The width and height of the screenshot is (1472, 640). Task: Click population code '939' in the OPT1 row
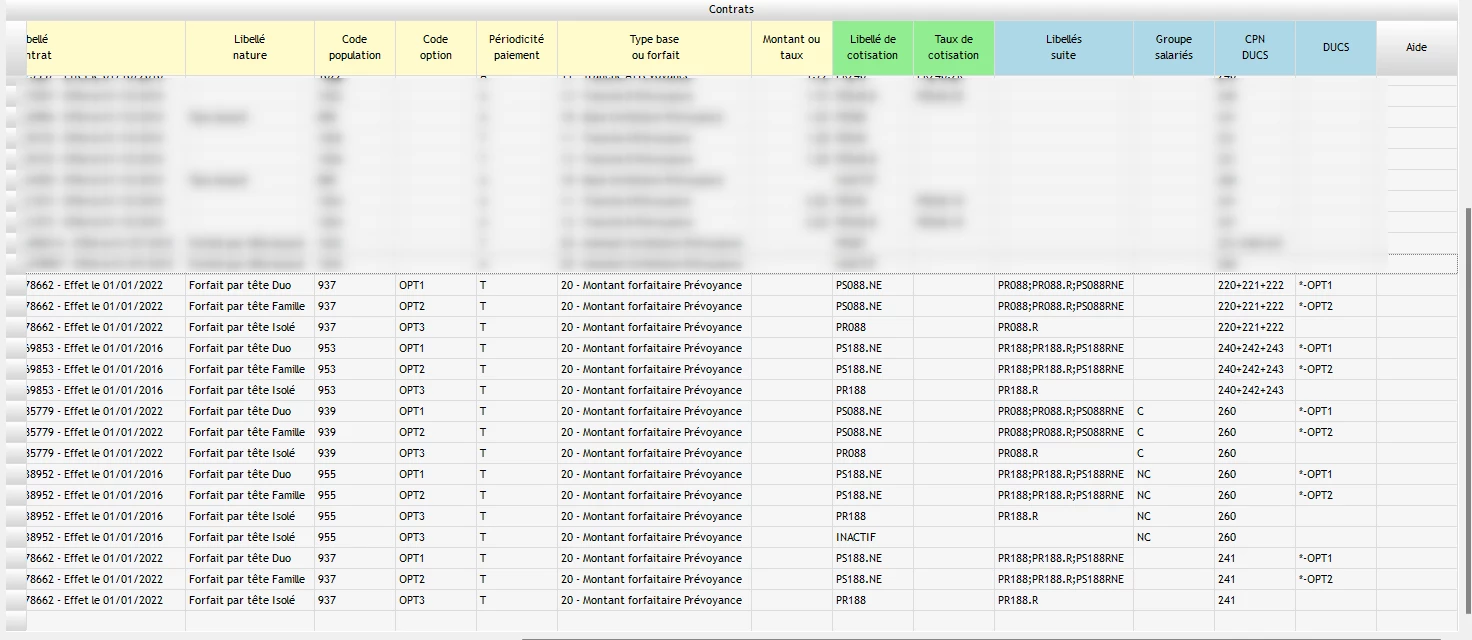tap(327, 411)
